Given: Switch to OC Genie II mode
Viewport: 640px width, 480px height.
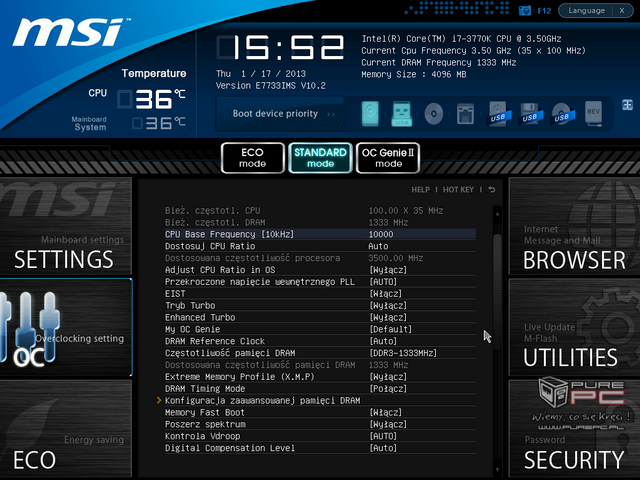Looking at the screenshot, I should (388, 158).
